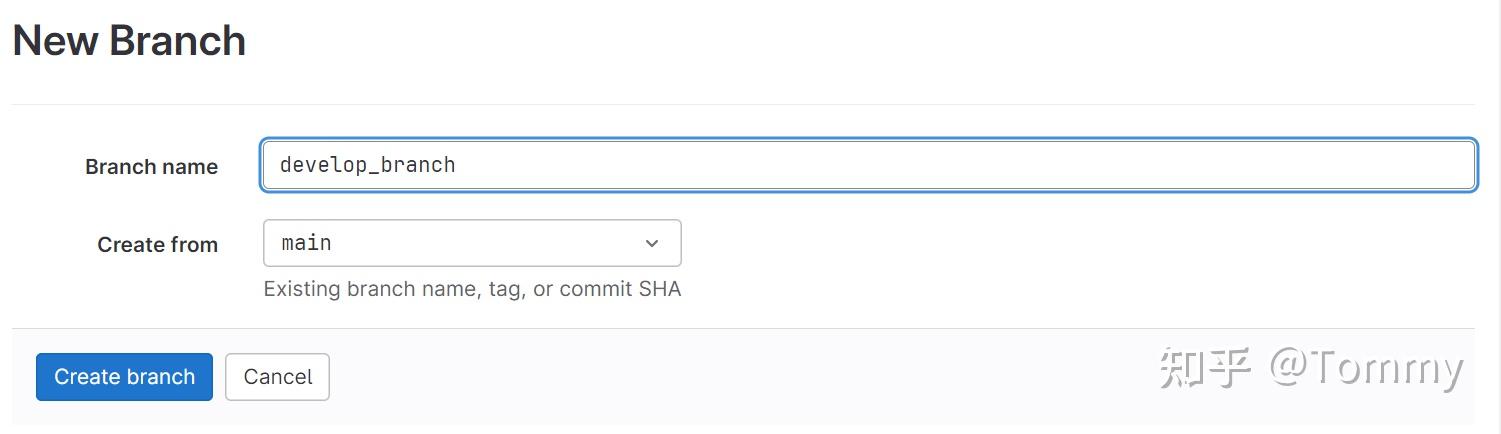Focus the empty area after develop_branch text
This screenshot has width=1501, height=434.
[900, 165]
